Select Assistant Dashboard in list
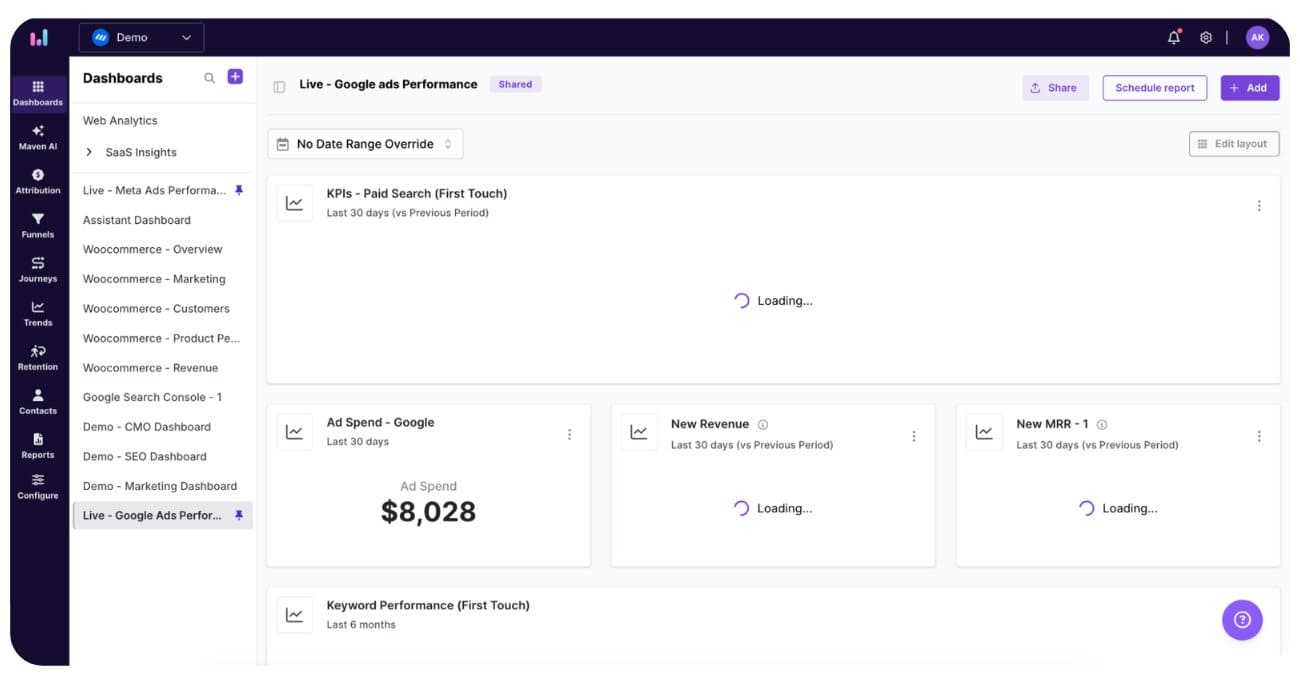 tap(136, 220)
